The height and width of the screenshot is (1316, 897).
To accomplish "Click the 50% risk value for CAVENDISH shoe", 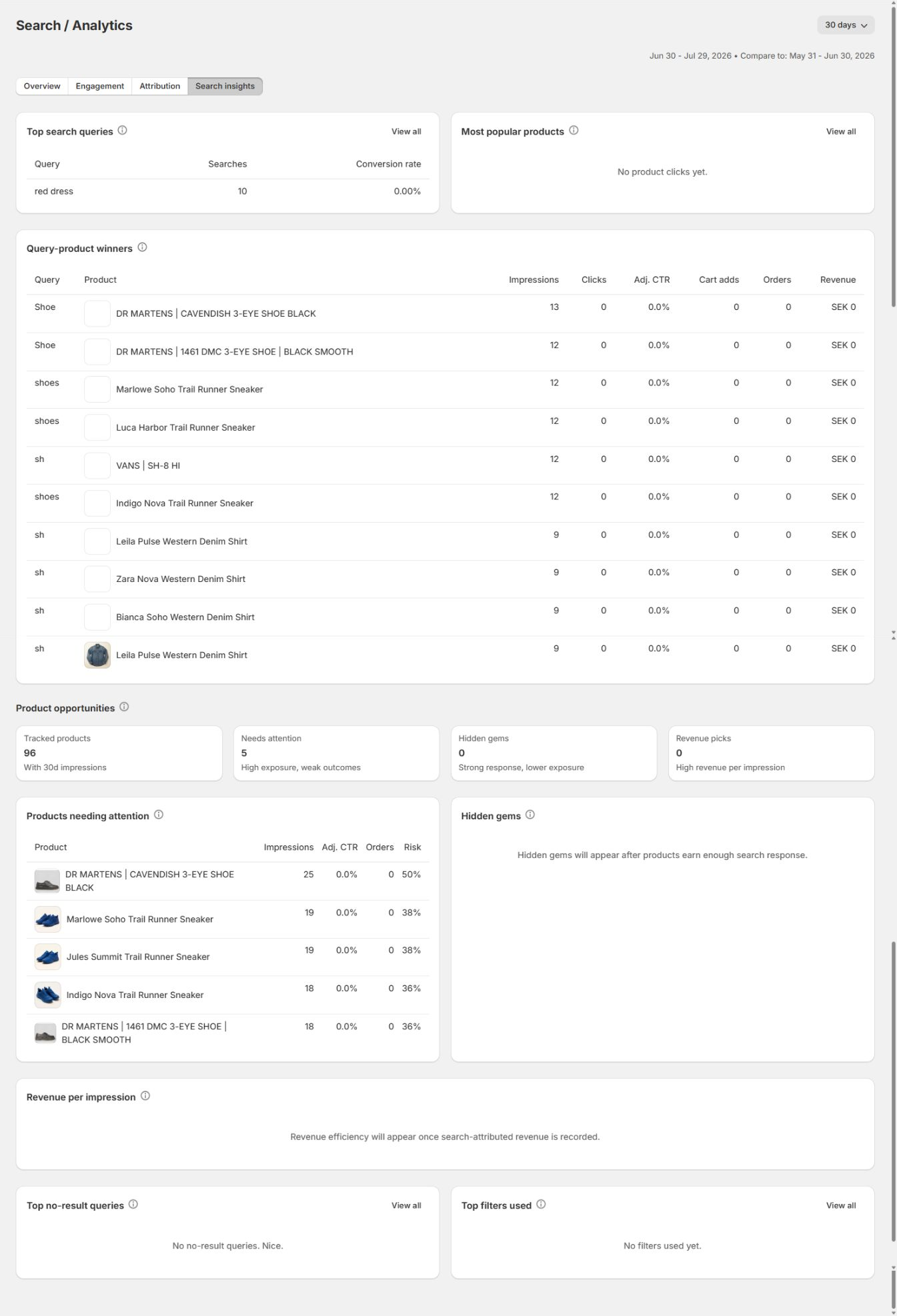I will pyautogui.click(x=411, y=875).
